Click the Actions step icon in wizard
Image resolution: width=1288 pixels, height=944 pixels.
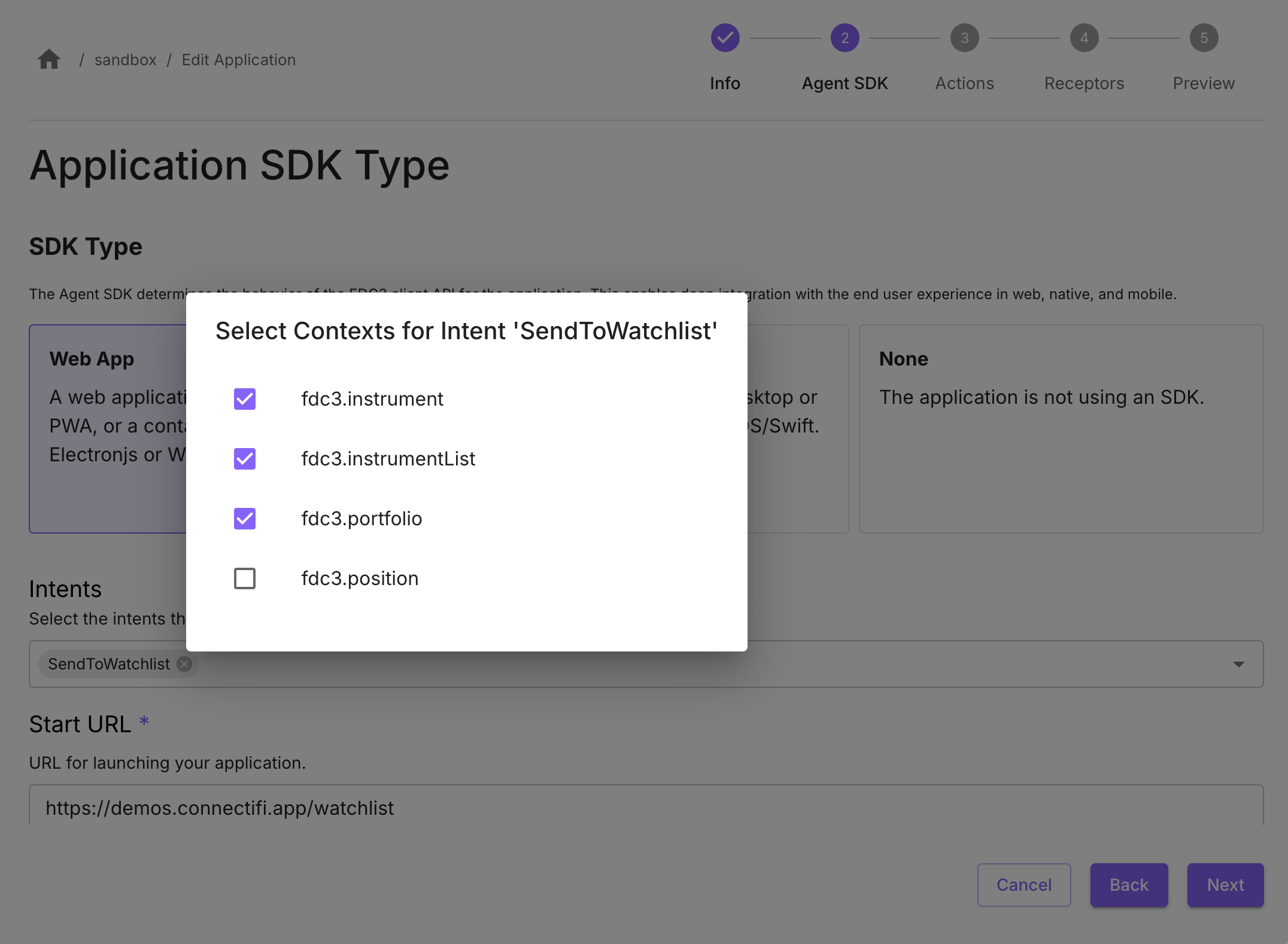coord(963,38)
